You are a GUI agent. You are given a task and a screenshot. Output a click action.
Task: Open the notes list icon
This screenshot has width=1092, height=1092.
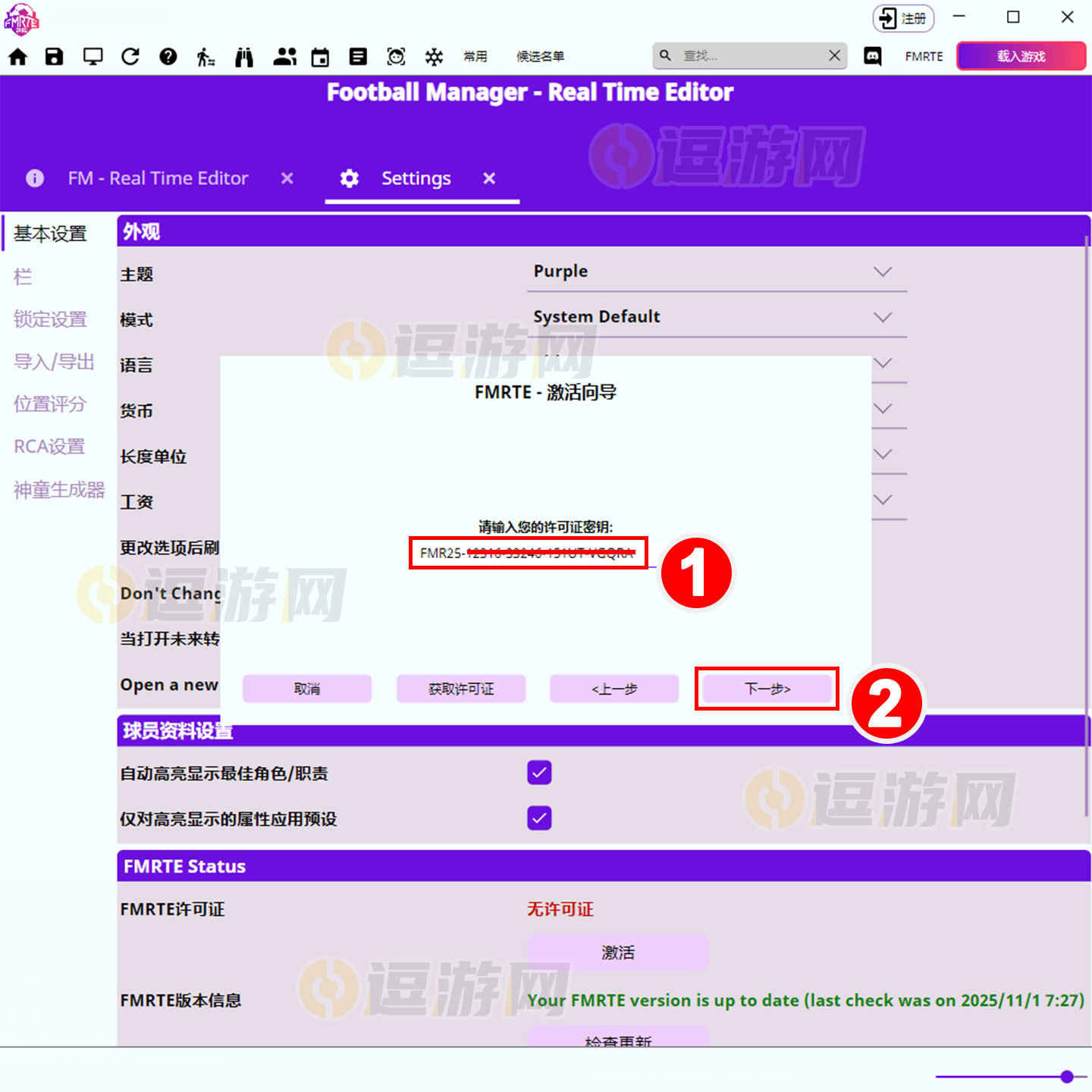coord(358,56)
